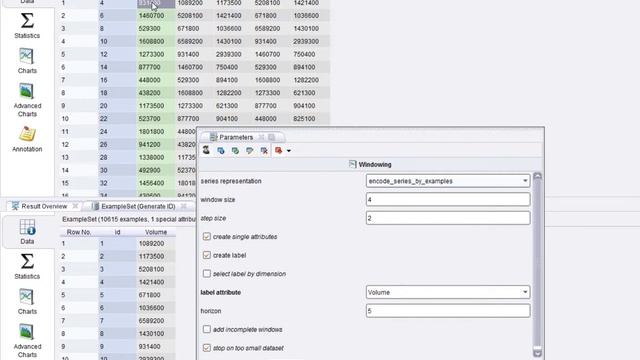Click the blue operator info icon

click(x=221, y=151)
